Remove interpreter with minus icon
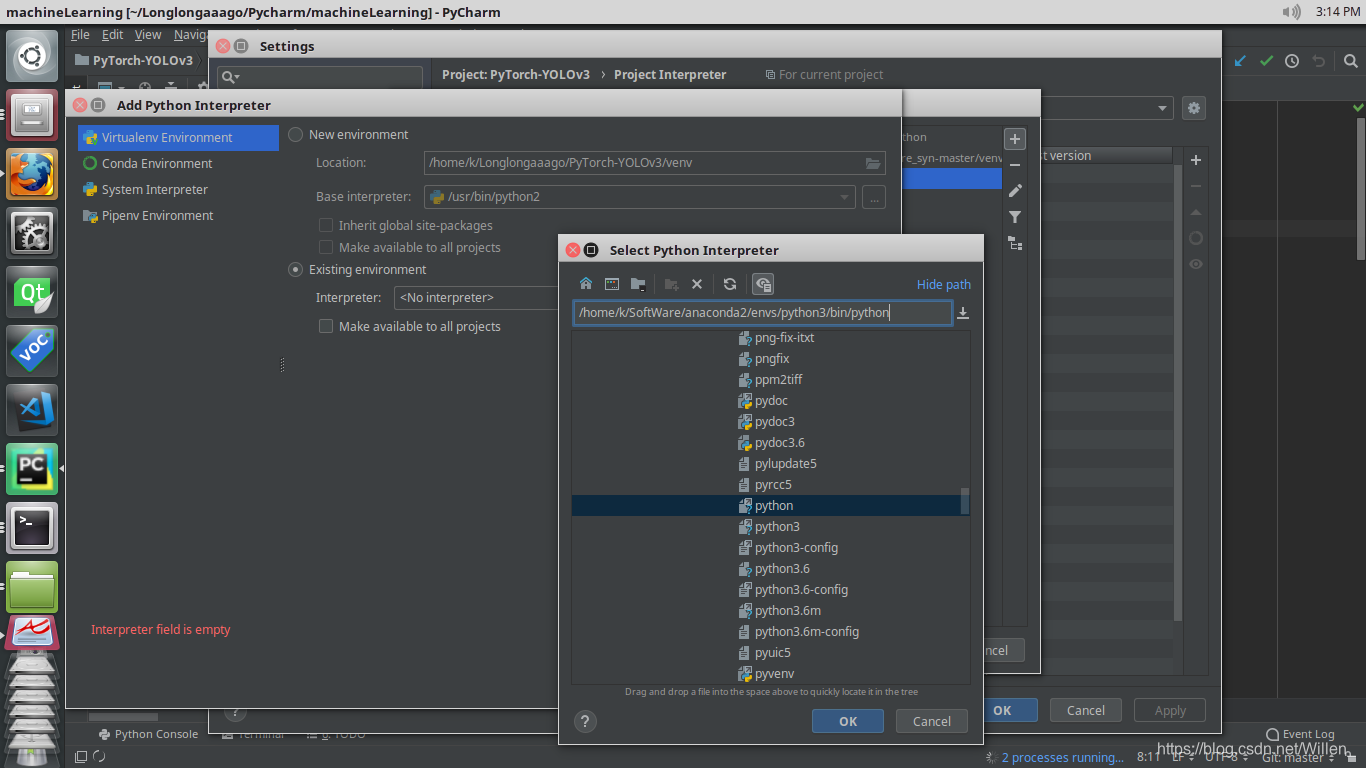The width and height of the screenshot is (1366, 768). [1015, 165]
